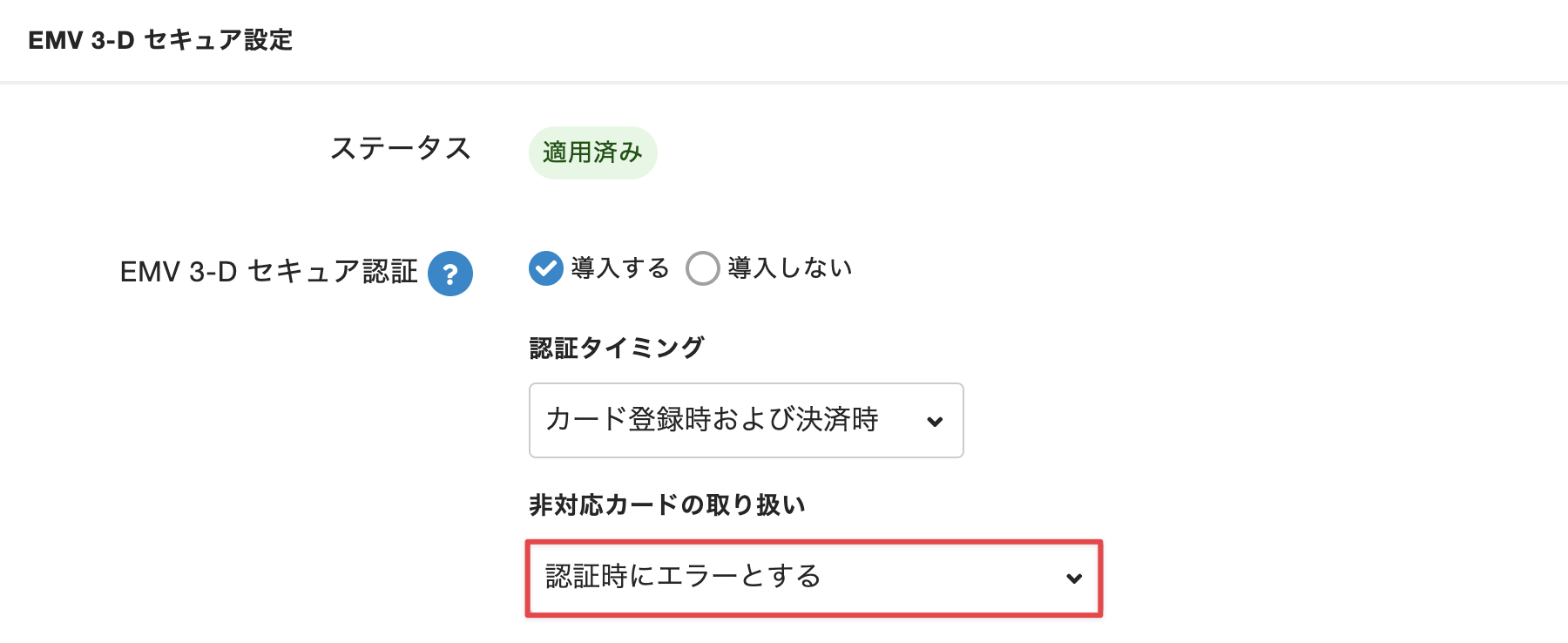The width and height of the screenshot is (1568, 643).
Task: Click the 非対応カードの取り扱い heading
Action: [x=667, y=504]
